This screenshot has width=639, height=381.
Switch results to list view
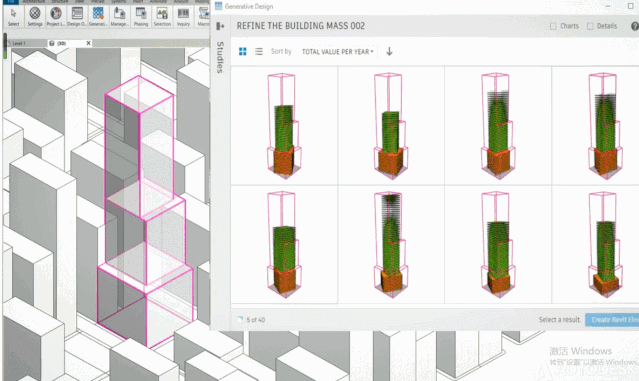[259, 51]
